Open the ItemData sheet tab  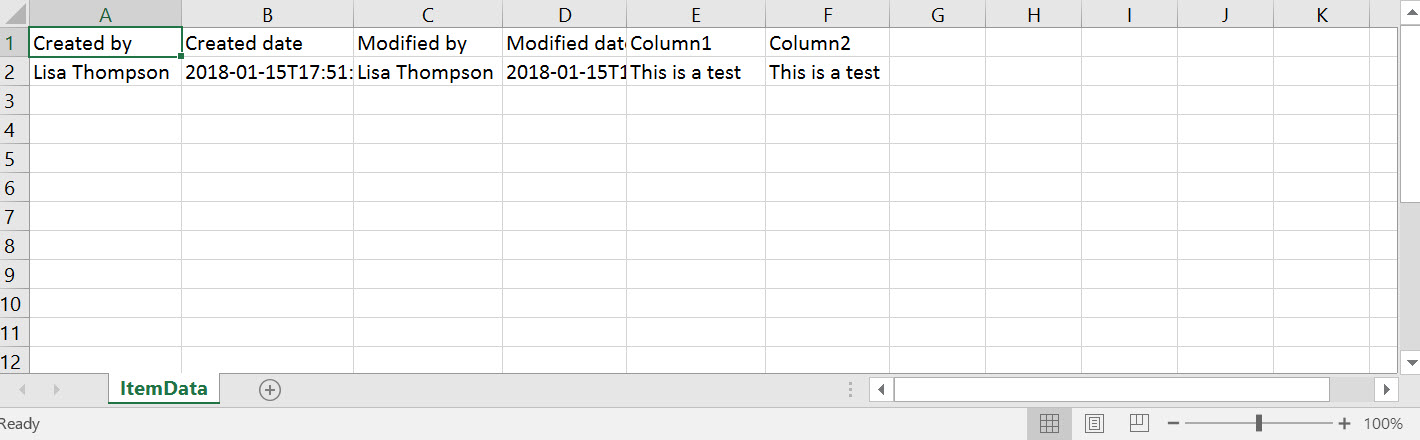(164, 389)
